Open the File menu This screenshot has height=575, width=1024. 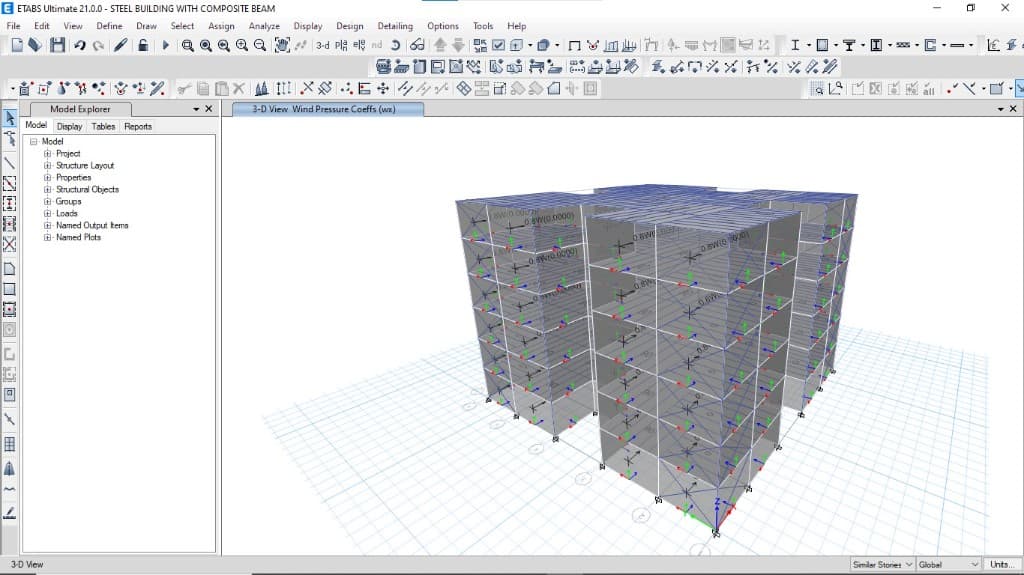pos(13,26)
